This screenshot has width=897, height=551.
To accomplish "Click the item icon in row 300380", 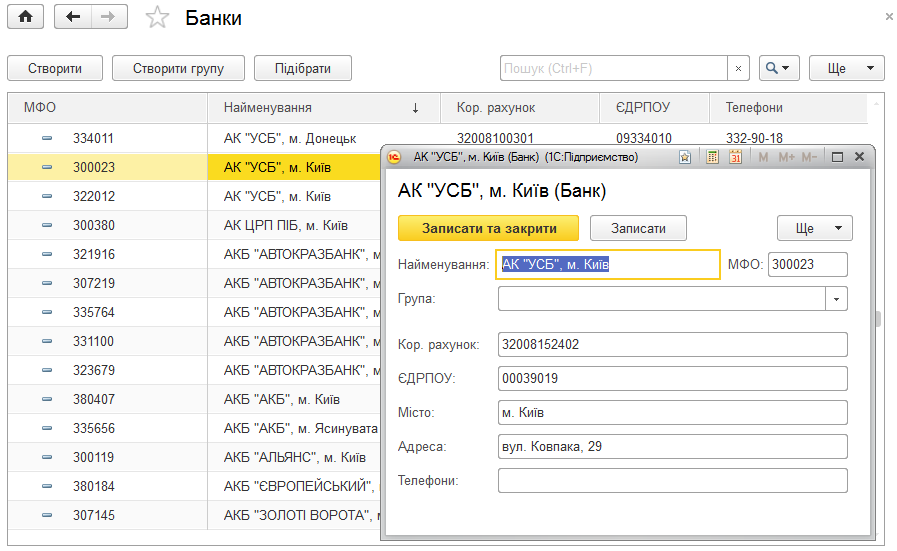I will click(x=47, y=225).
